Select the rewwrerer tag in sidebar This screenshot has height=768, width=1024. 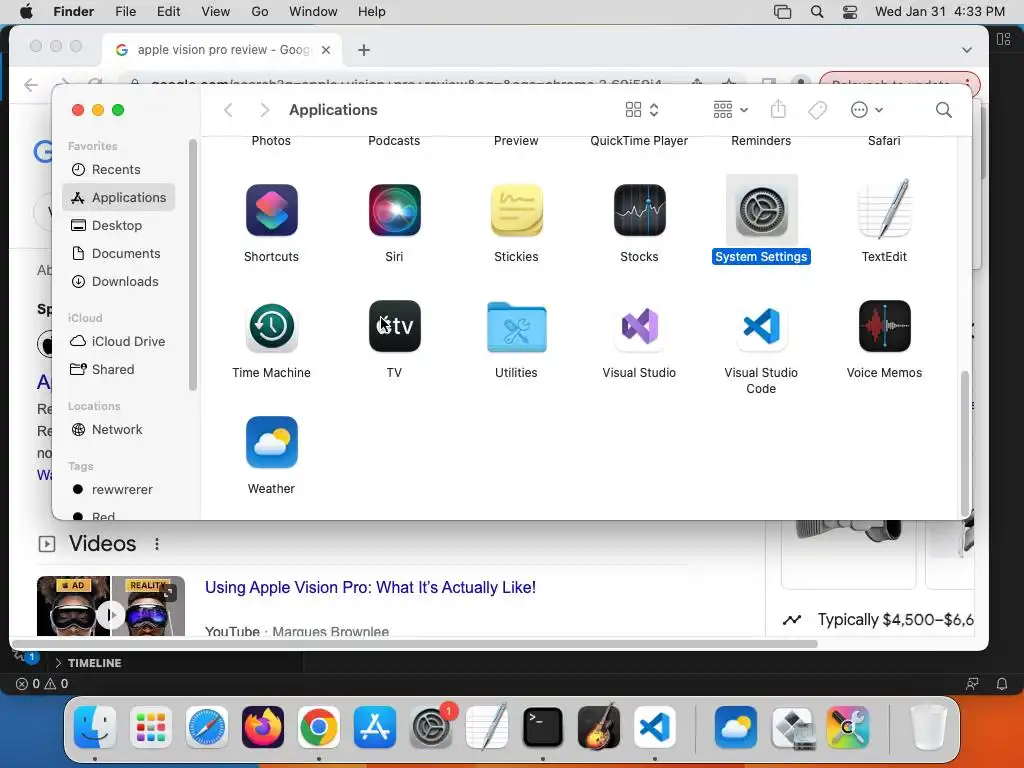pos(118,490)
